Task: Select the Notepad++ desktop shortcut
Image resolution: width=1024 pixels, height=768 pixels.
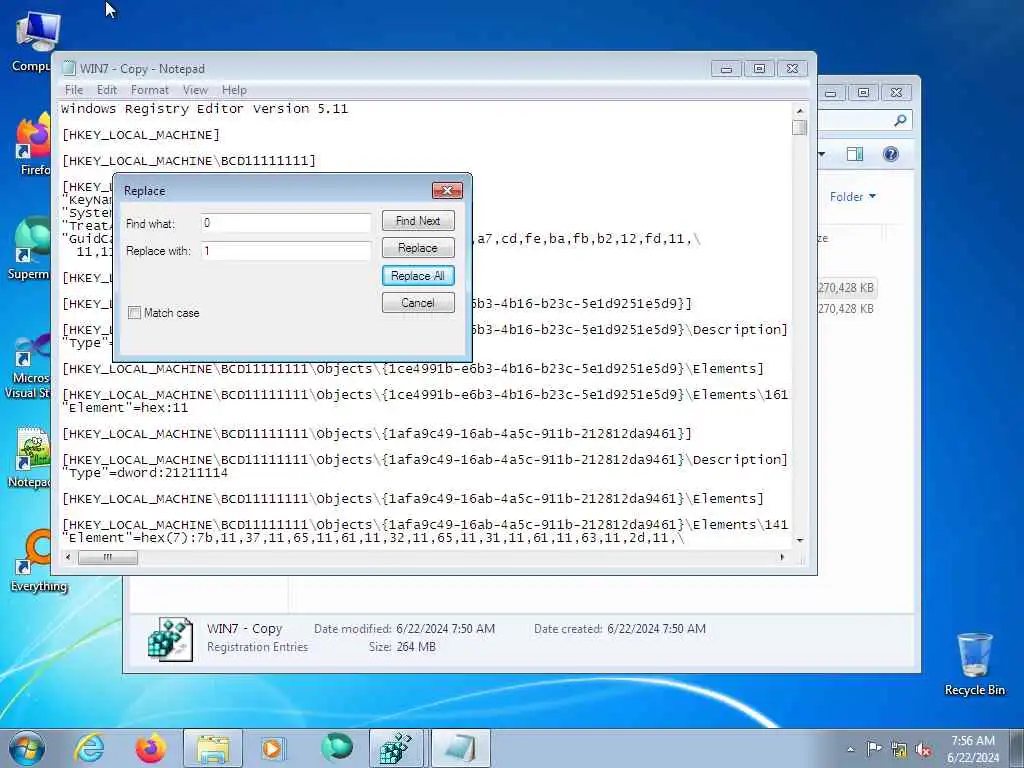Action: (30, 458)
